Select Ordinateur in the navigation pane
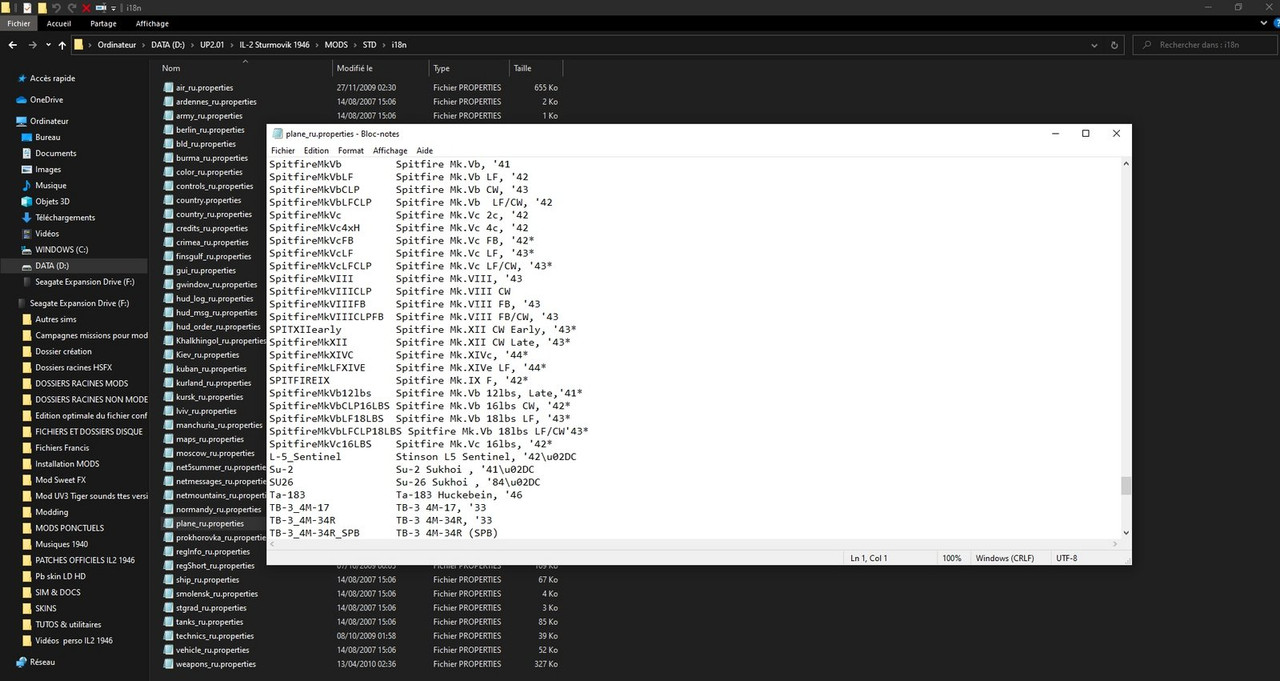 tap(49, 121)
